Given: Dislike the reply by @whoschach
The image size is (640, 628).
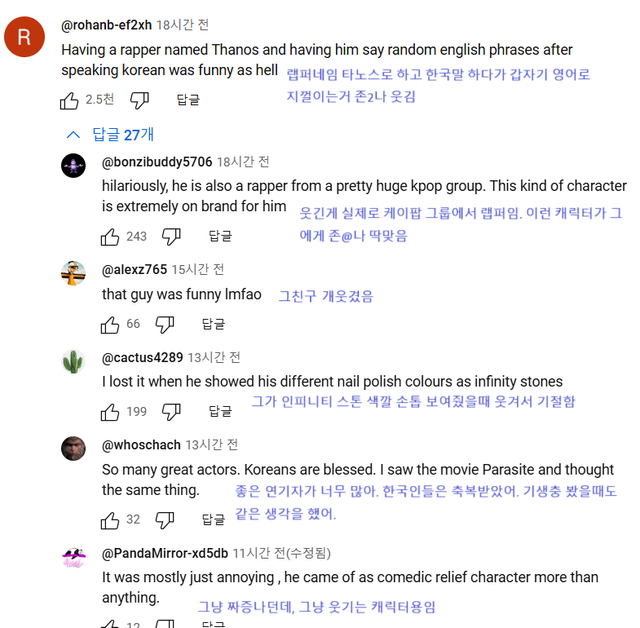Looking at the screenshot, I should pyautogui.click(x=165, y=519).
